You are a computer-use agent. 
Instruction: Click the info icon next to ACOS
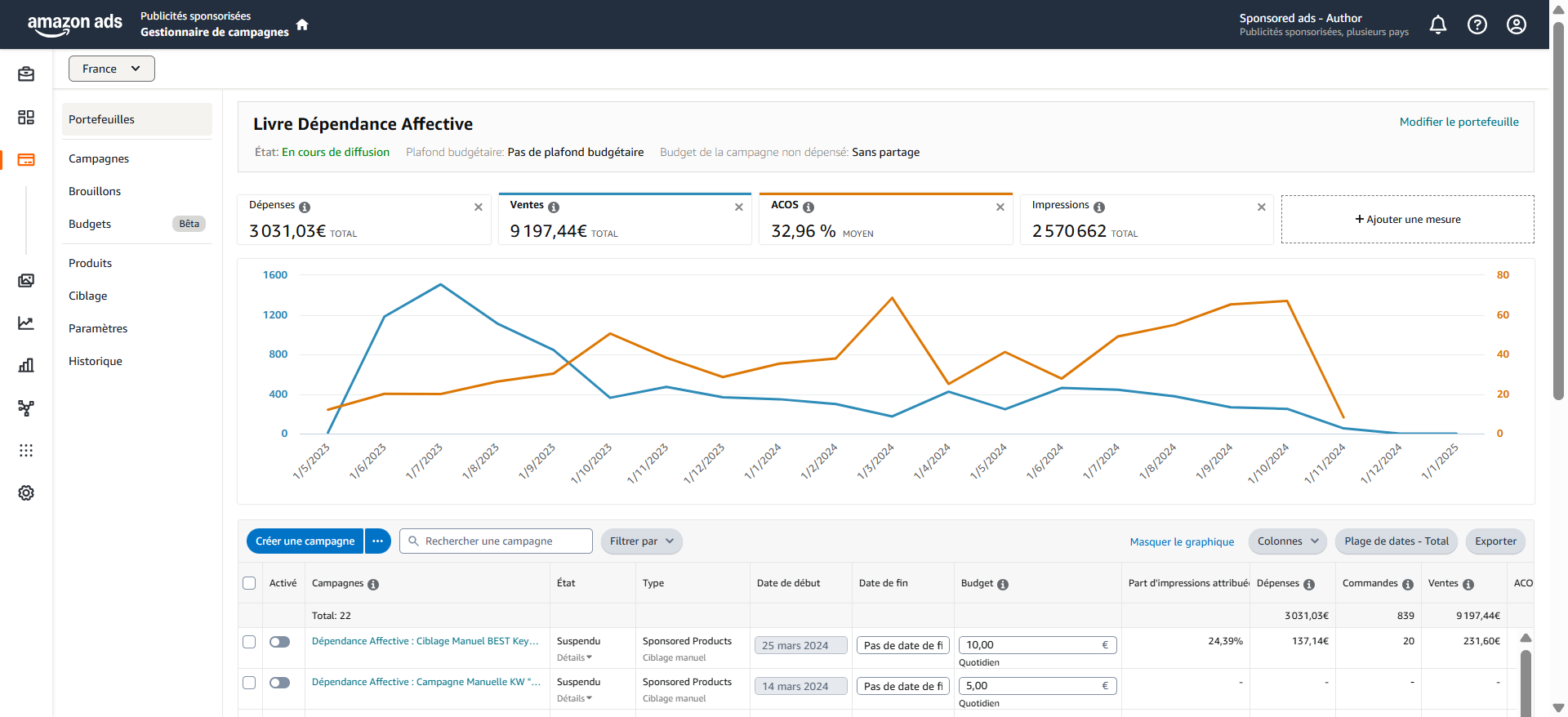pyautogui.click(x=808, y=207)
